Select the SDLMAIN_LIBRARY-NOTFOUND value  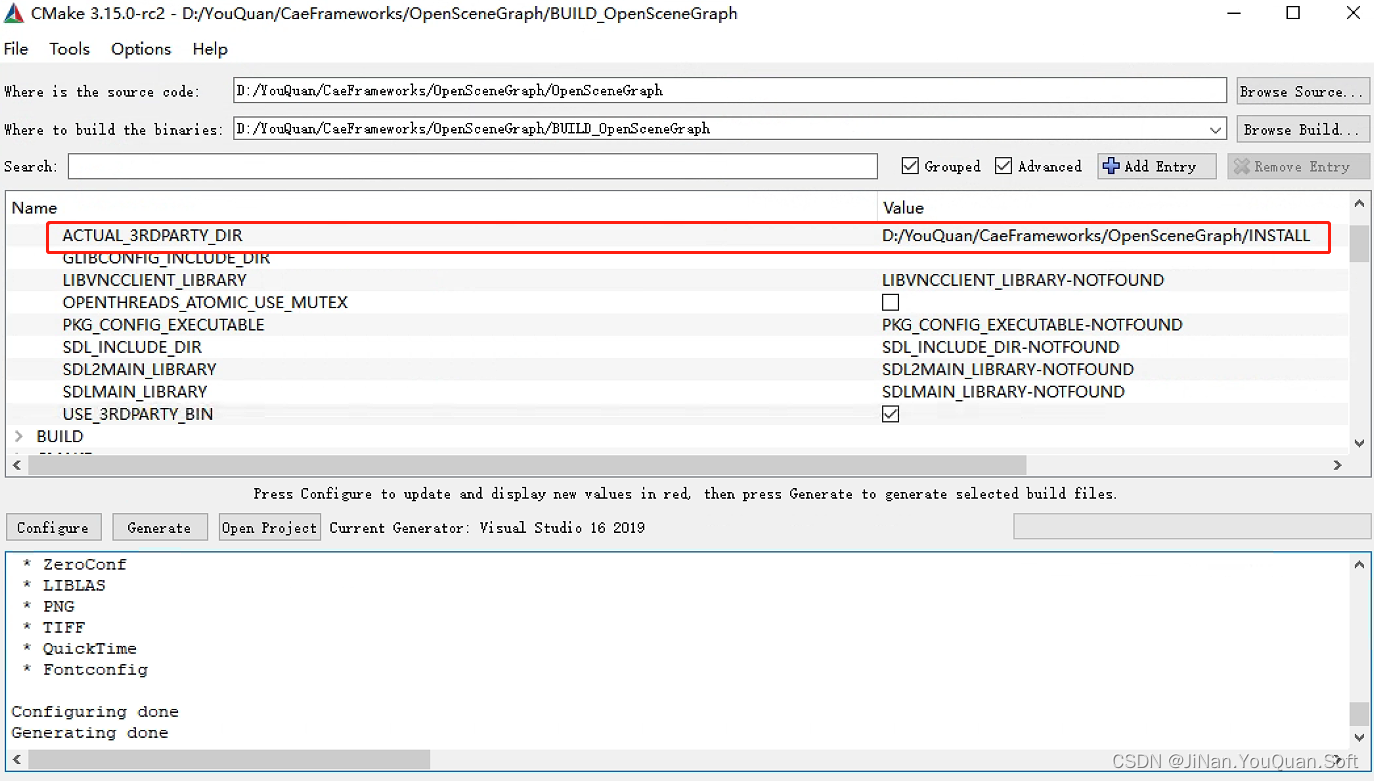coord(1003,392)
